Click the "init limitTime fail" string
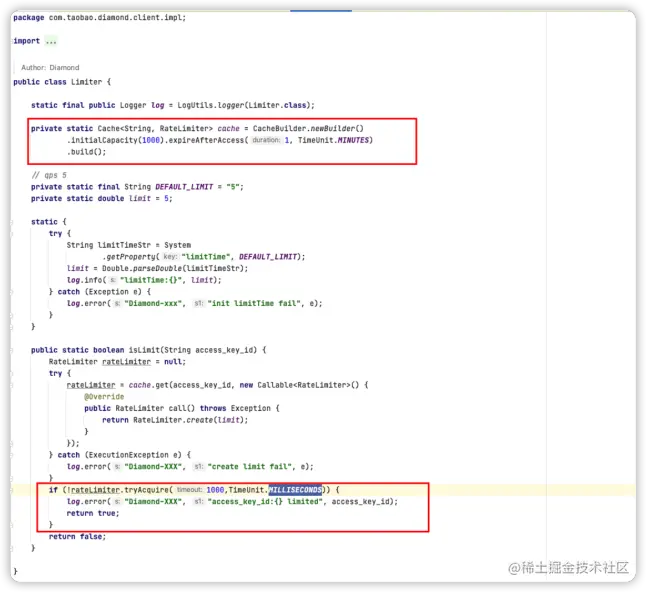Viewport: 646px width, 592px height. click(x=254, y=304)
